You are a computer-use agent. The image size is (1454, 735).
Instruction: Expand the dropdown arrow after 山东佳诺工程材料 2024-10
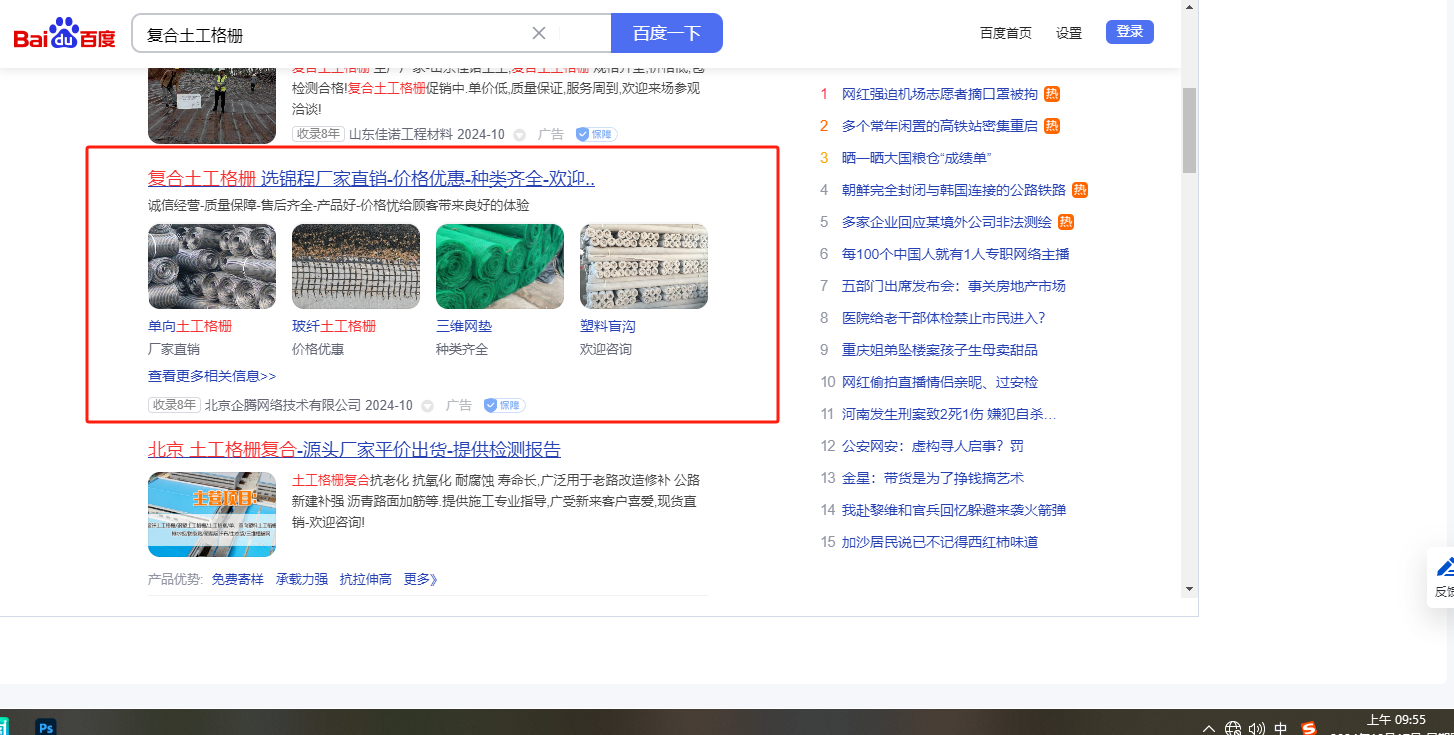tap(519, 134)
